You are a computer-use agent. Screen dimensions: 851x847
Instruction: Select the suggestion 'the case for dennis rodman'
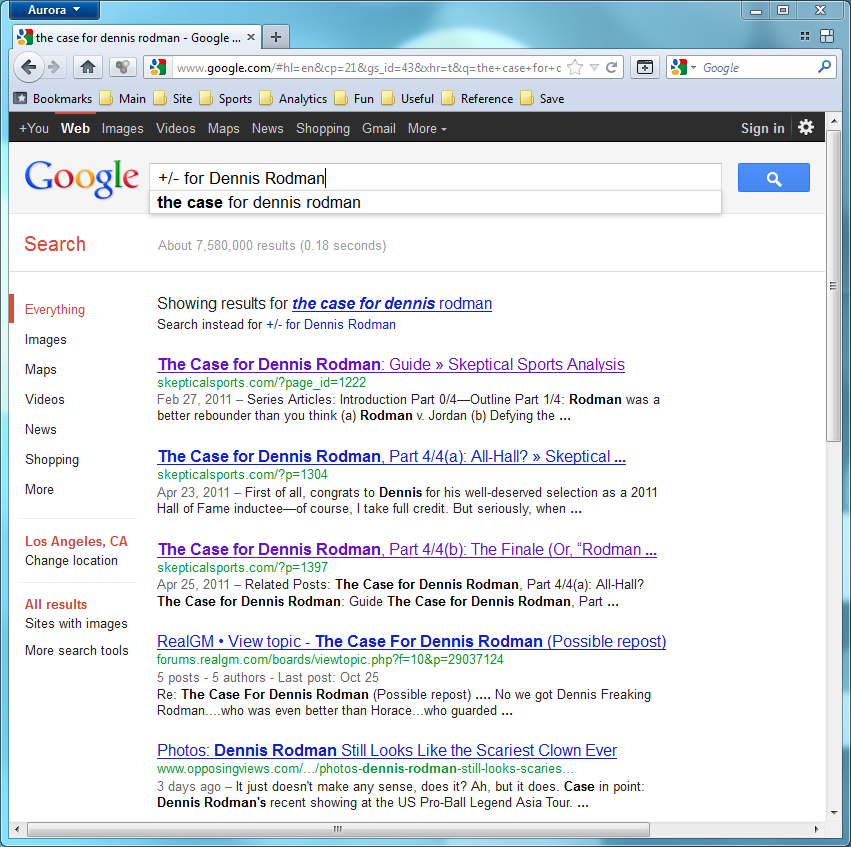(435, 202)
